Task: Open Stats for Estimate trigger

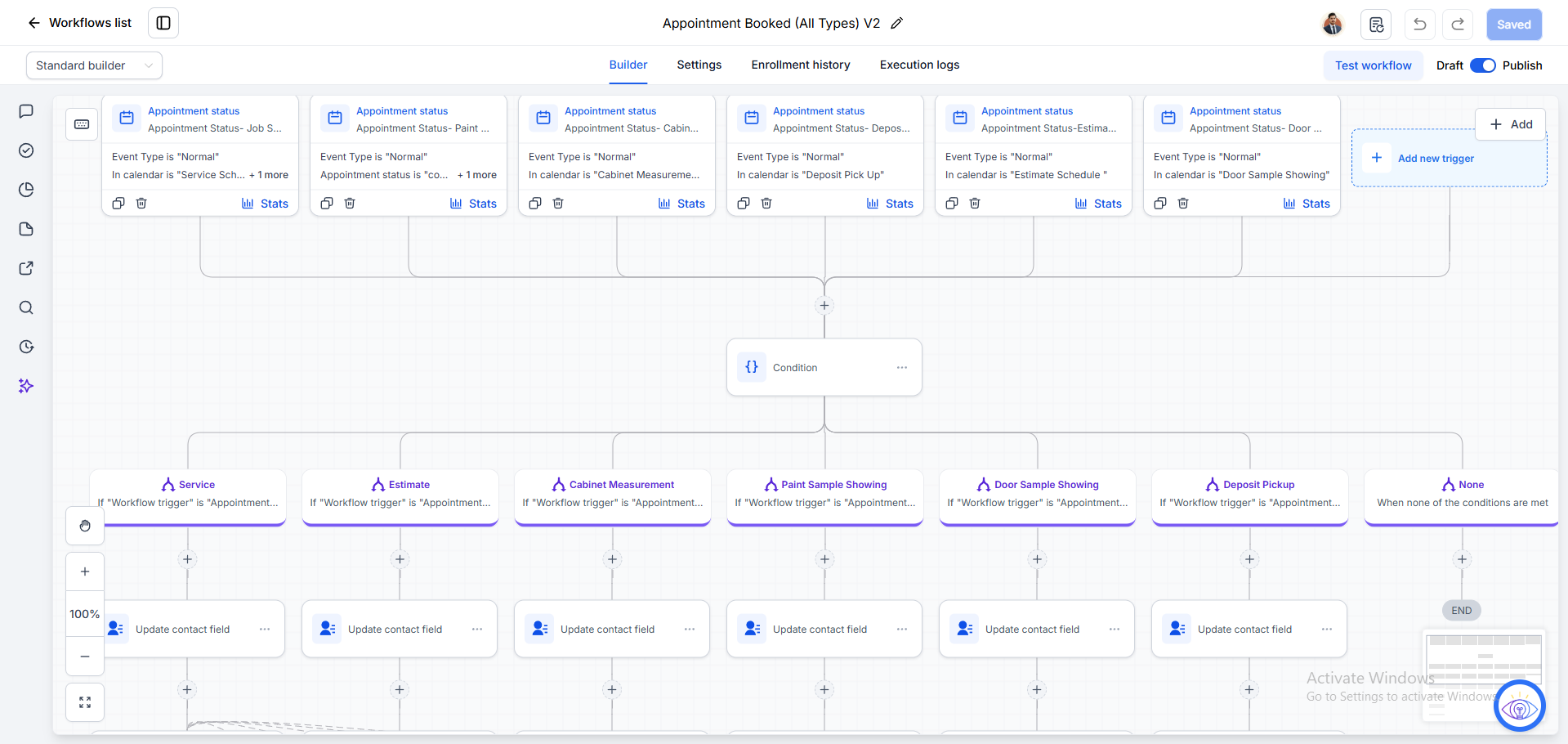Action: pyautogui.click(x=1098, y=204)
